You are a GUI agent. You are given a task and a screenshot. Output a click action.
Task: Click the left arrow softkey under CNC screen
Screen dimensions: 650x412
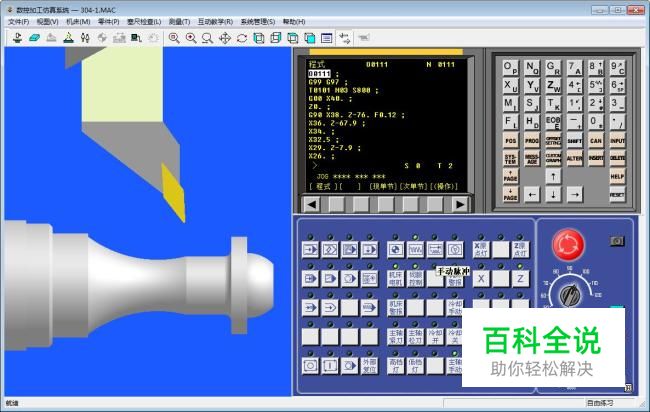point(312,204)
